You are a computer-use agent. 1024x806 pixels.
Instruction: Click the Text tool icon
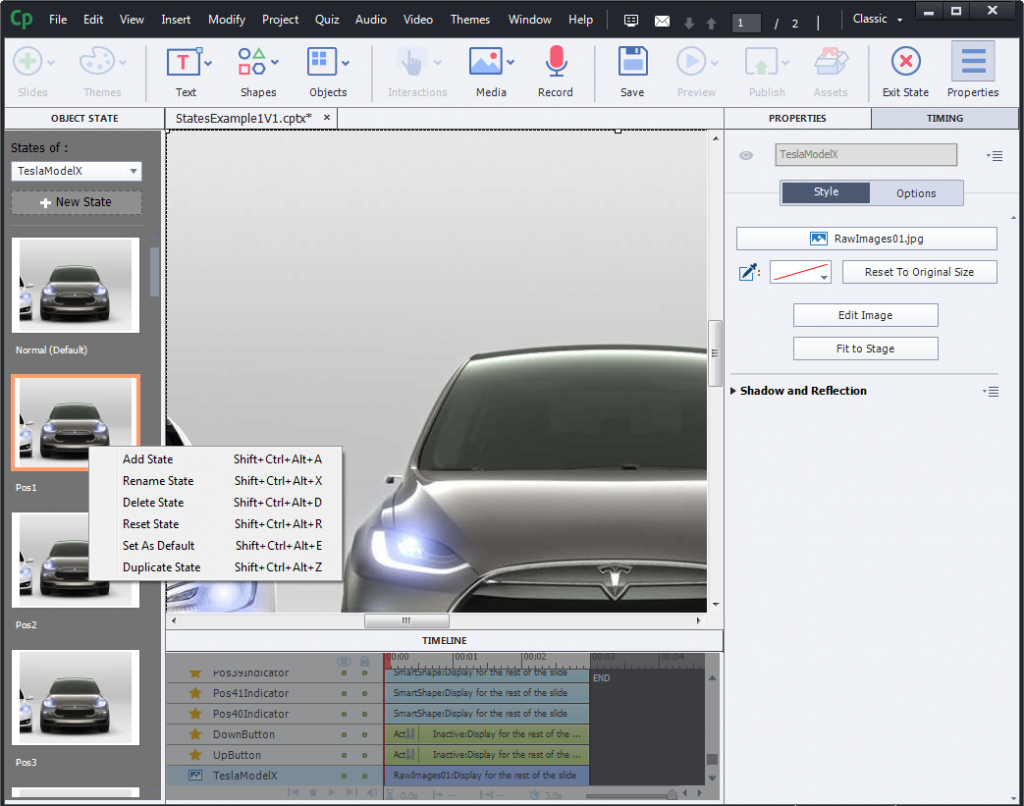point(184,63)
